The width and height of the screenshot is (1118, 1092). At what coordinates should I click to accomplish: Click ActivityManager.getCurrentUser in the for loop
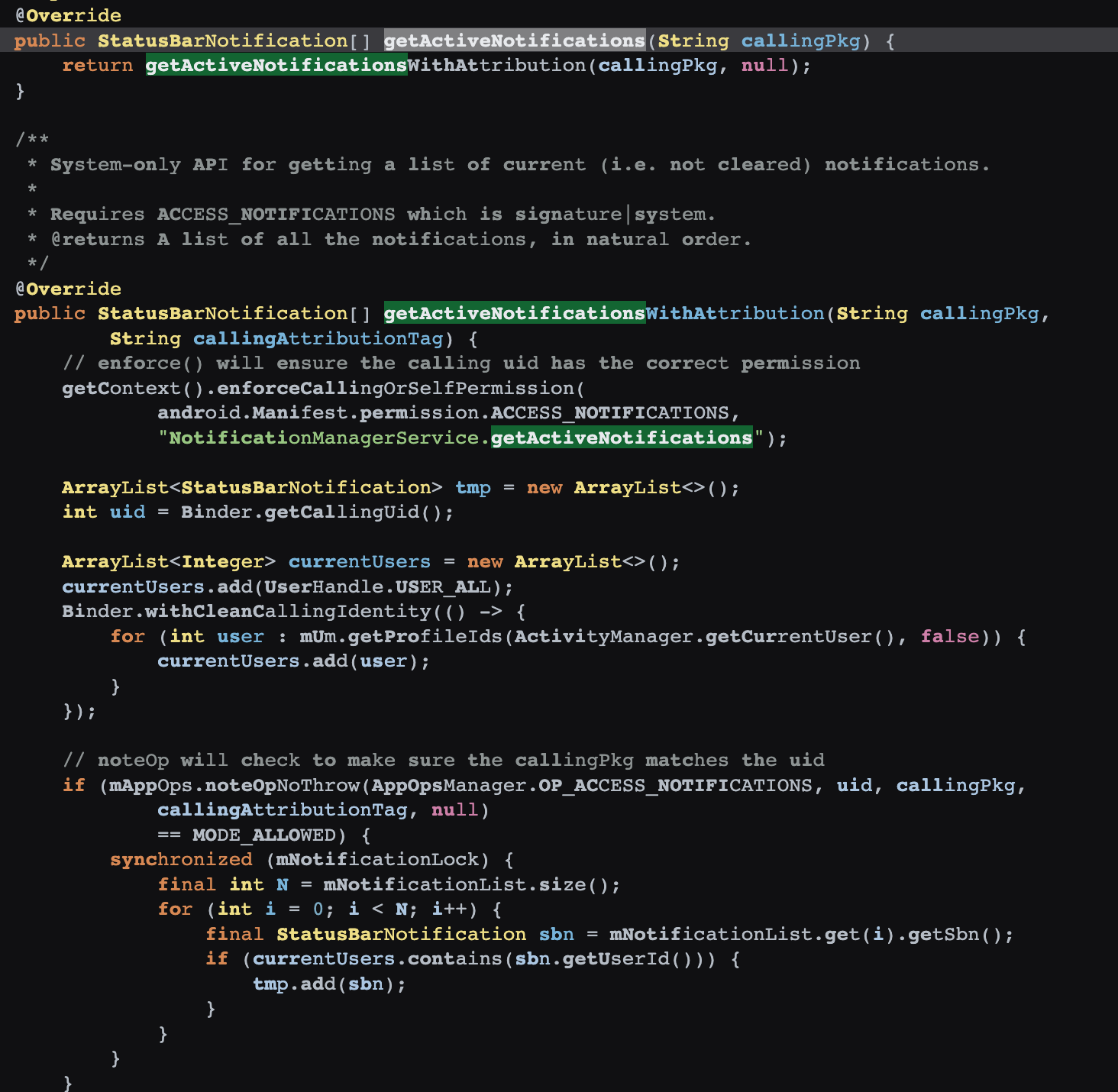[x=693, y=637]
